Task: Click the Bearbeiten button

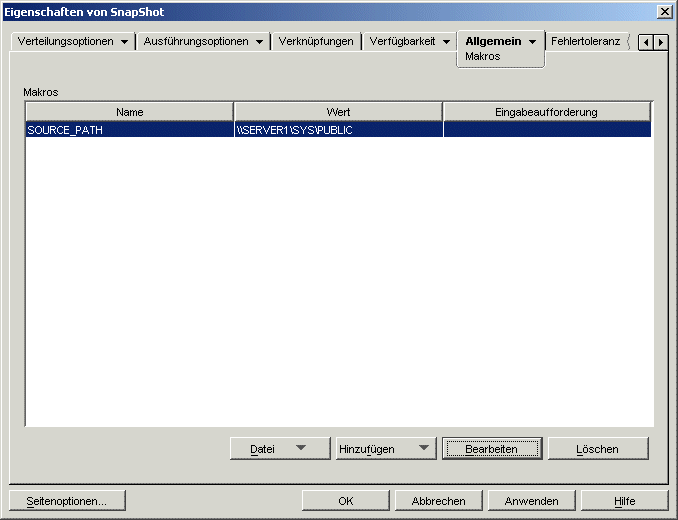Action: 491,449
